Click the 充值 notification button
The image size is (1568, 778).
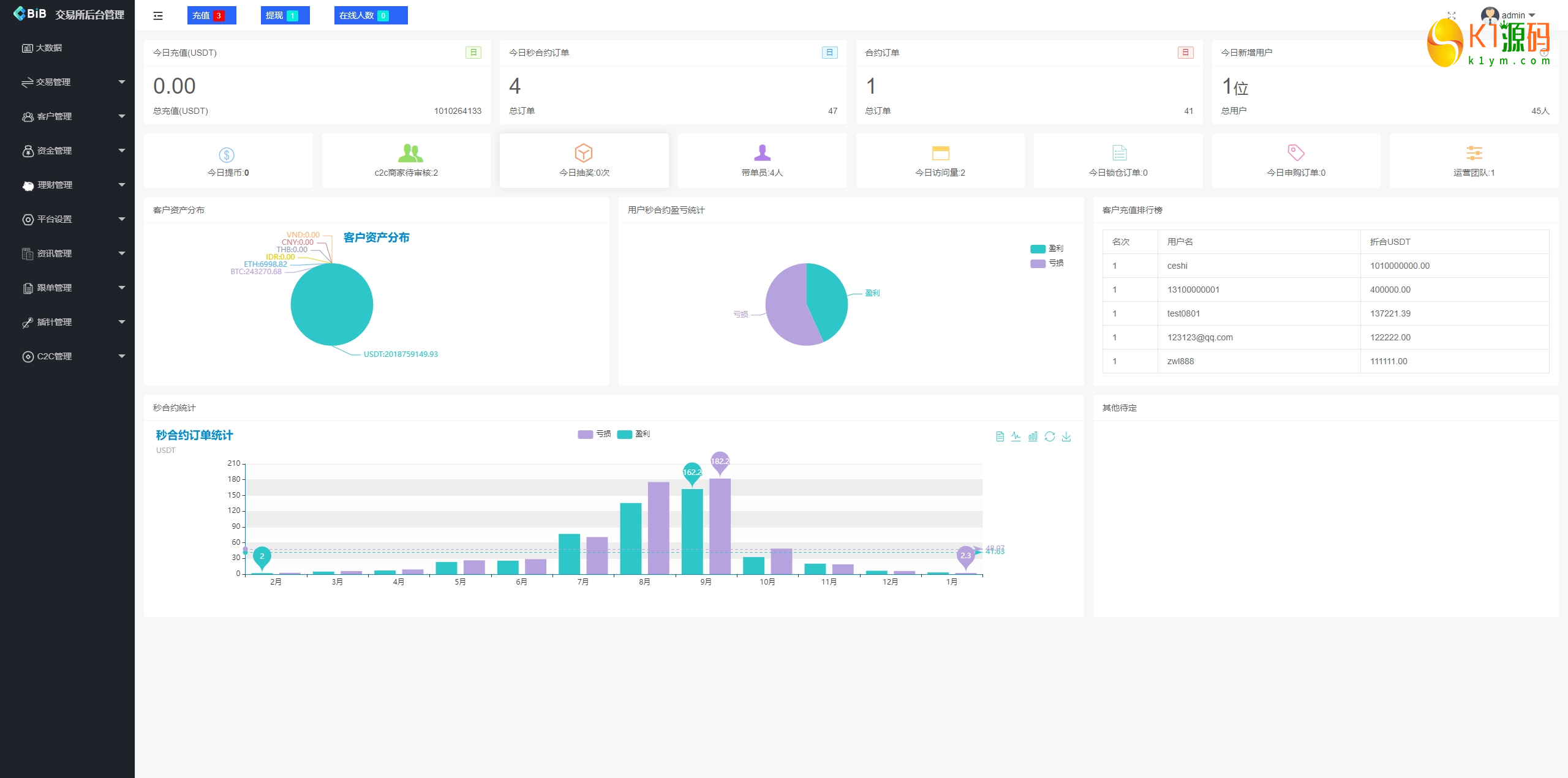click(x=211, y=15)
